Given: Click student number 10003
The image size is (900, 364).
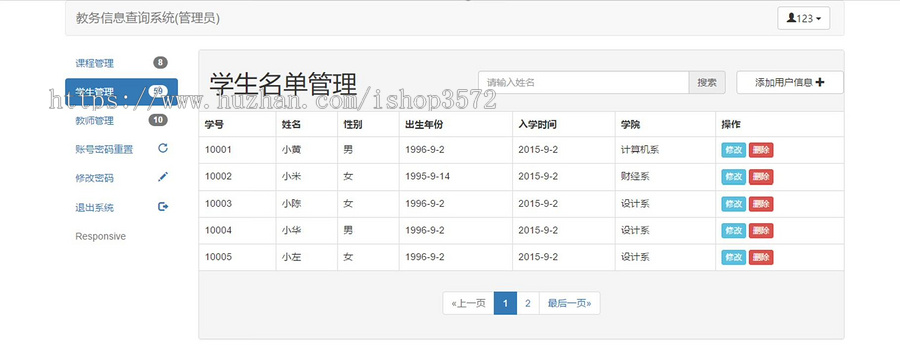Looking at the screenshot, I should (x=218, y=203).
